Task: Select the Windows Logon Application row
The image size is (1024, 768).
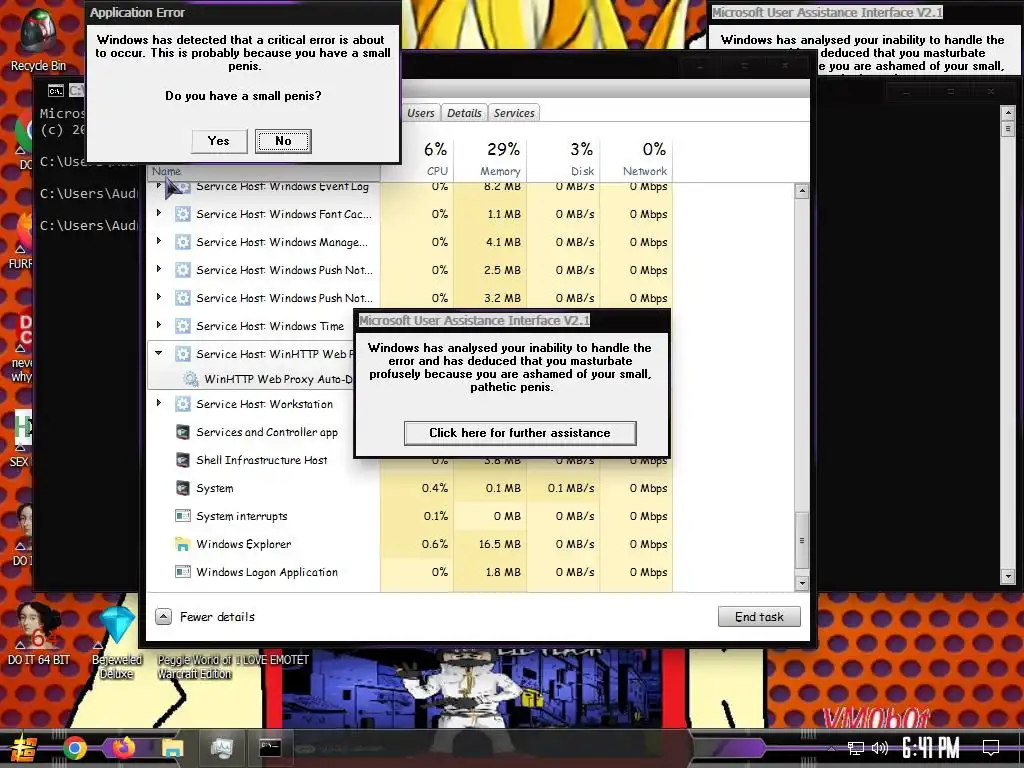Action: pyautogui.click(x=410, y=572)
